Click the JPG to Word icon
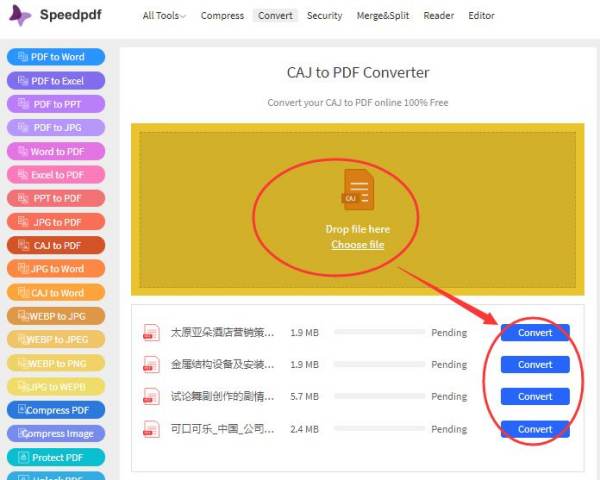600x480 pixels. coord(23,268)
